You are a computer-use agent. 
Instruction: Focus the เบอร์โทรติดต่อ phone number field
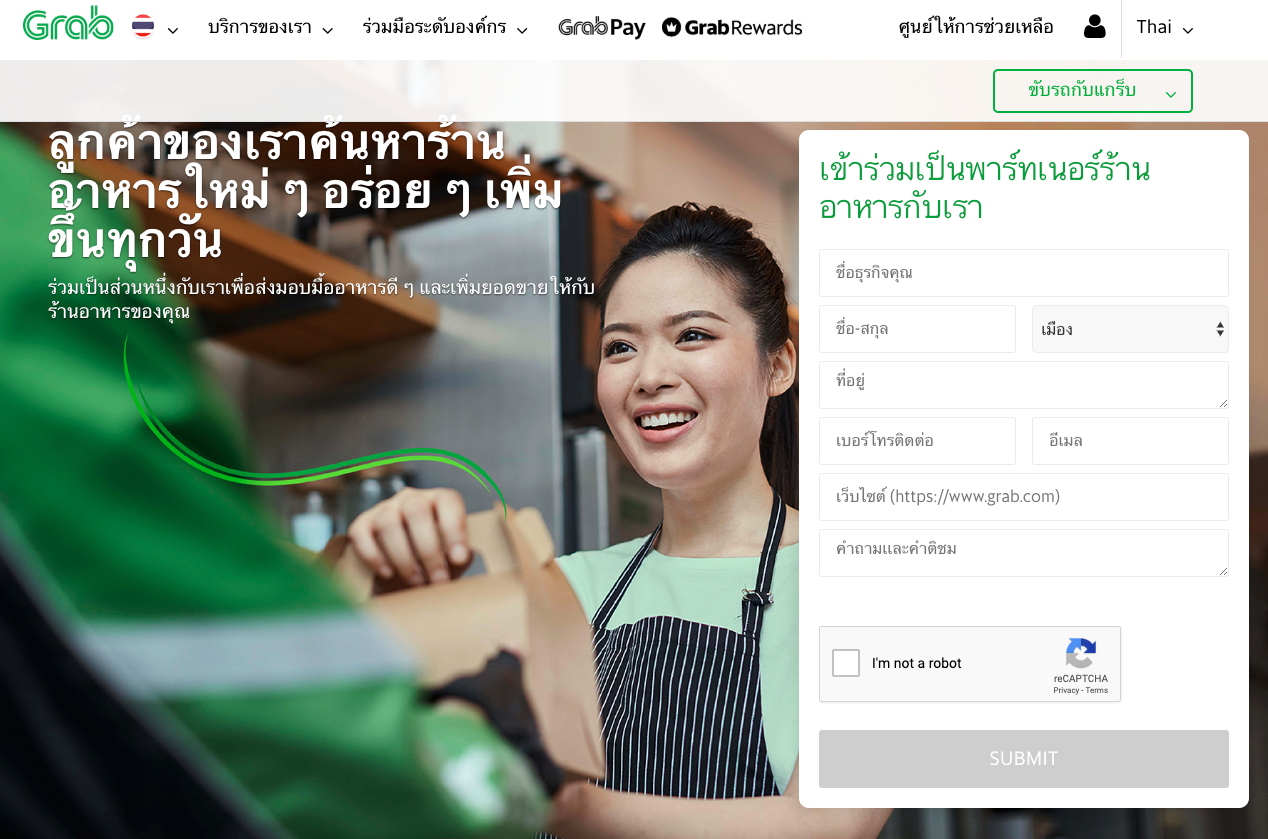tap(917, 441)
